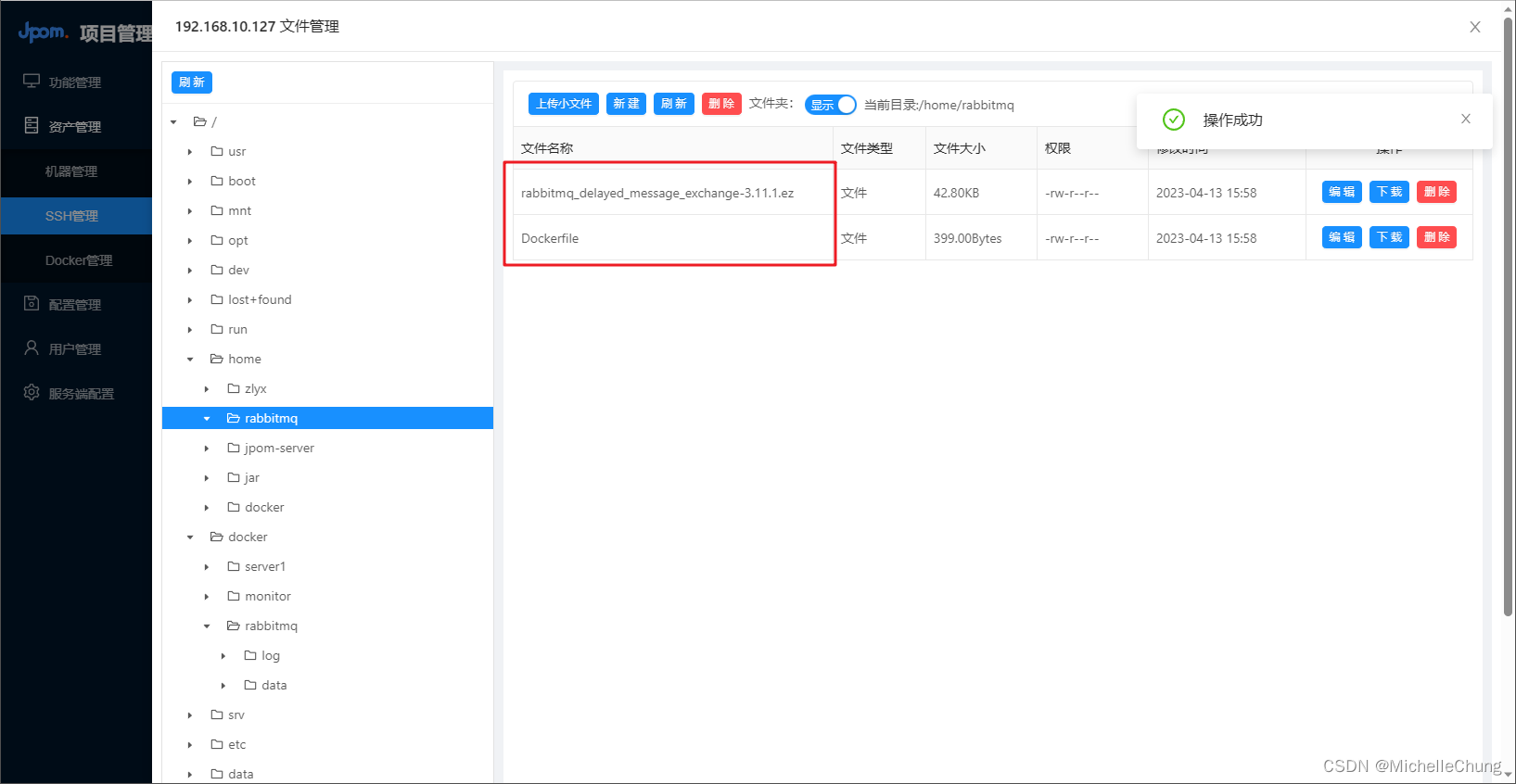The image size is (1516, 784).
Task: Expand the usr folder arrow
Action: pyautogui.click(x=190, y=151)
